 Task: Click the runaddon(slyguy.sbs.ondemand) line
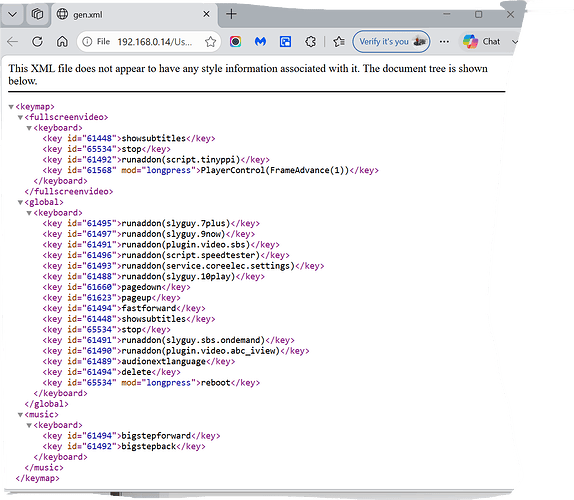click(x=168, y=340)
